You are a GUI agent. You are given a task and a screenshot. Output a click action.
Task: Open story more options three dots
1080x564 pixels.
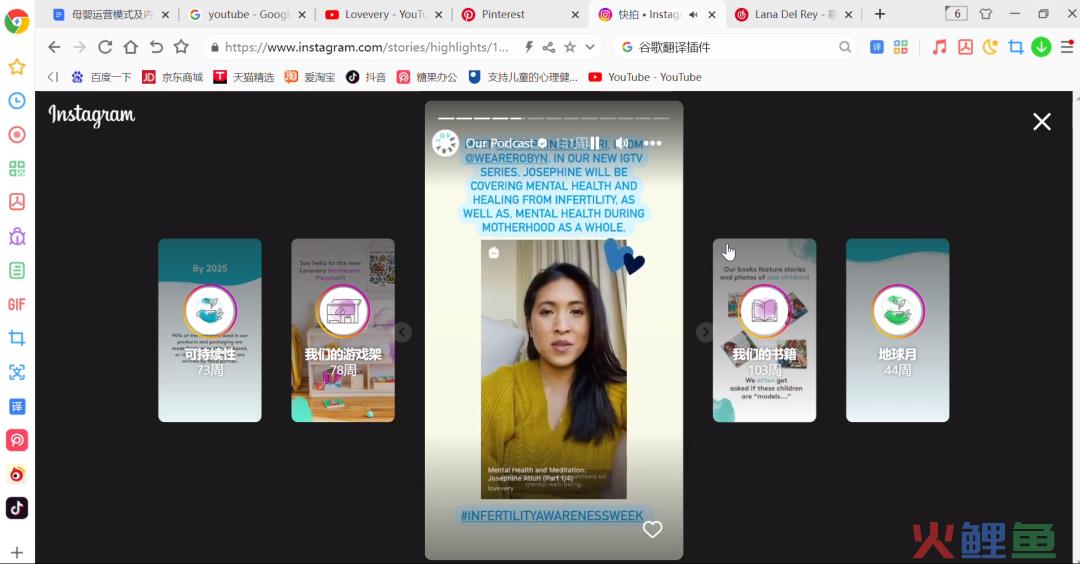tap(652, 143)
